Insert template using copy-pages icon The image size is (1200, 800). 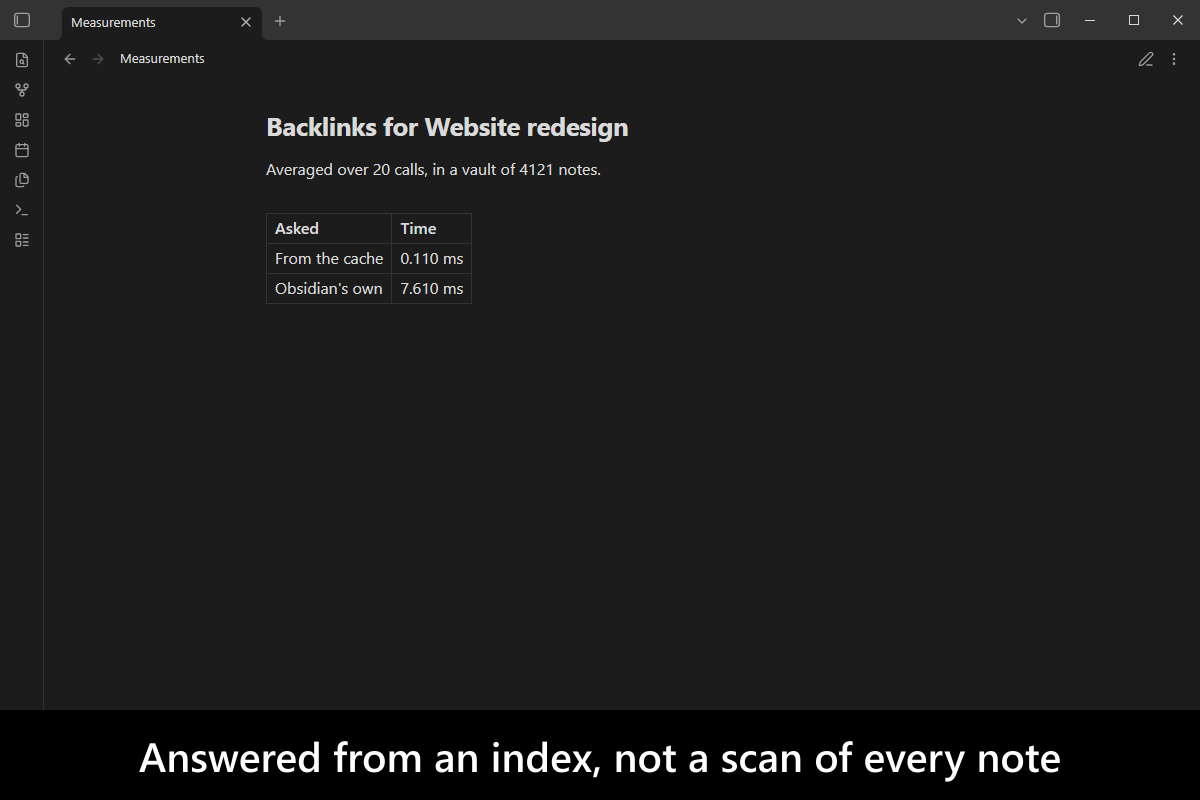coord(22,180)
